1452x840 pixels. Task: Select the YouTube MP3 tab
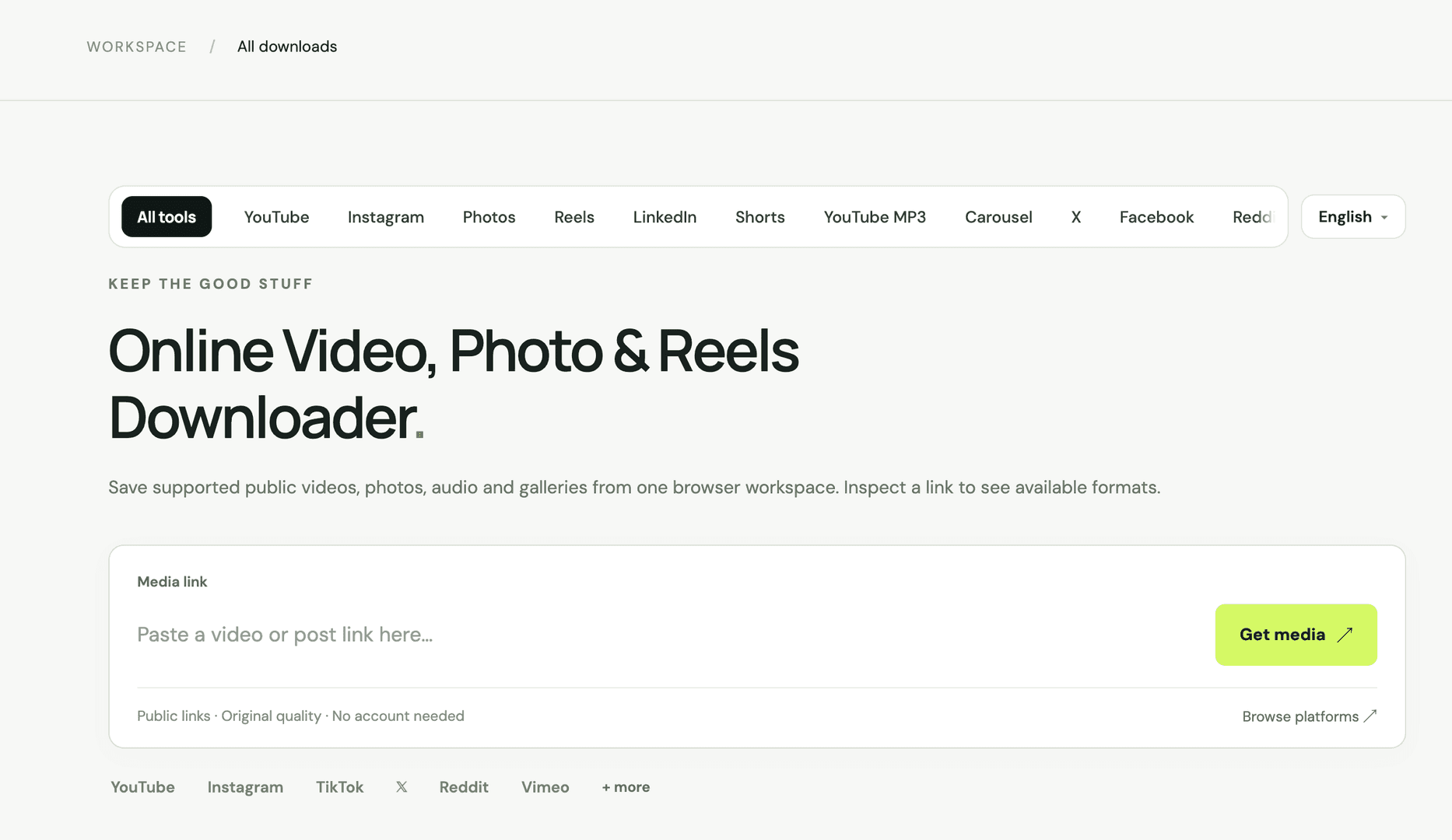pyautogui.click(x=875, y=217)
